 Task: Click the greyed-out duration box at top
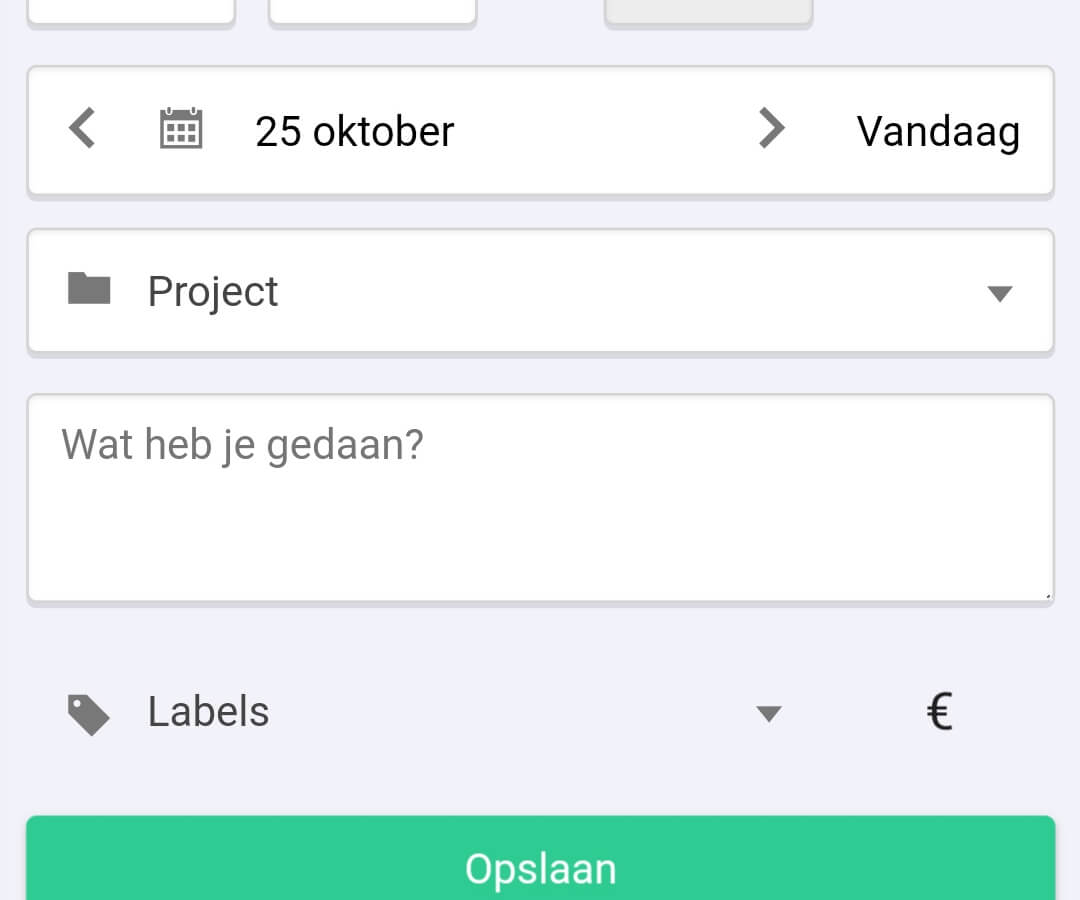click(x=709, y=12)
